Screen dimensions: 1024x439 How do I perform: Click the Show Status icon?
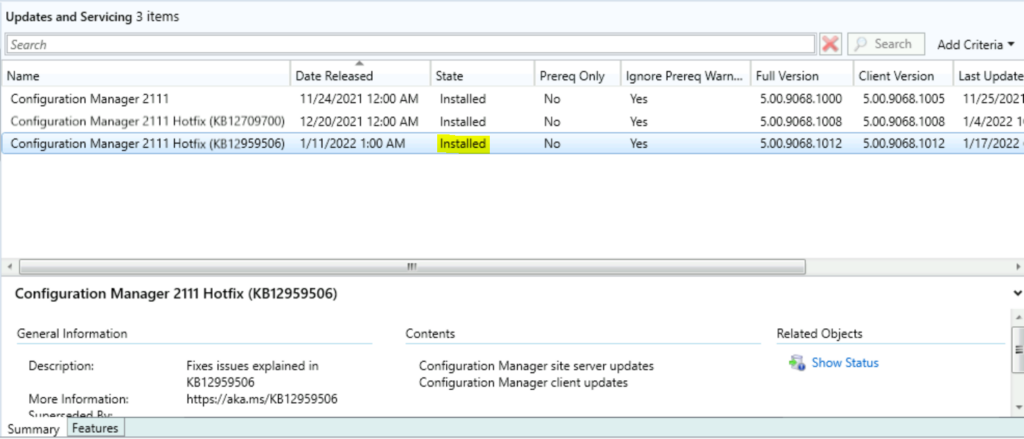797,363
